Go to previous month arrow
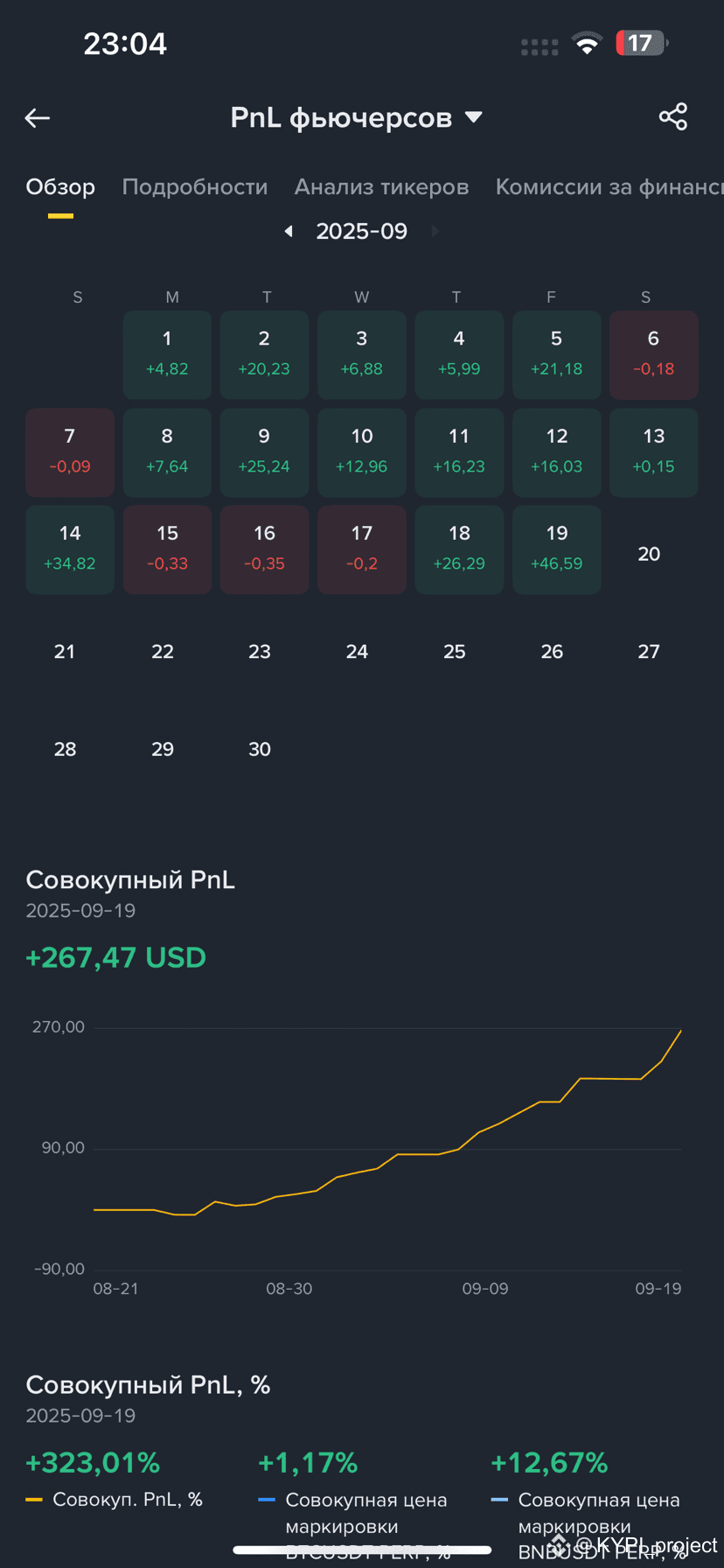The height and width of the screenshot is (1568, 724). 289,231
